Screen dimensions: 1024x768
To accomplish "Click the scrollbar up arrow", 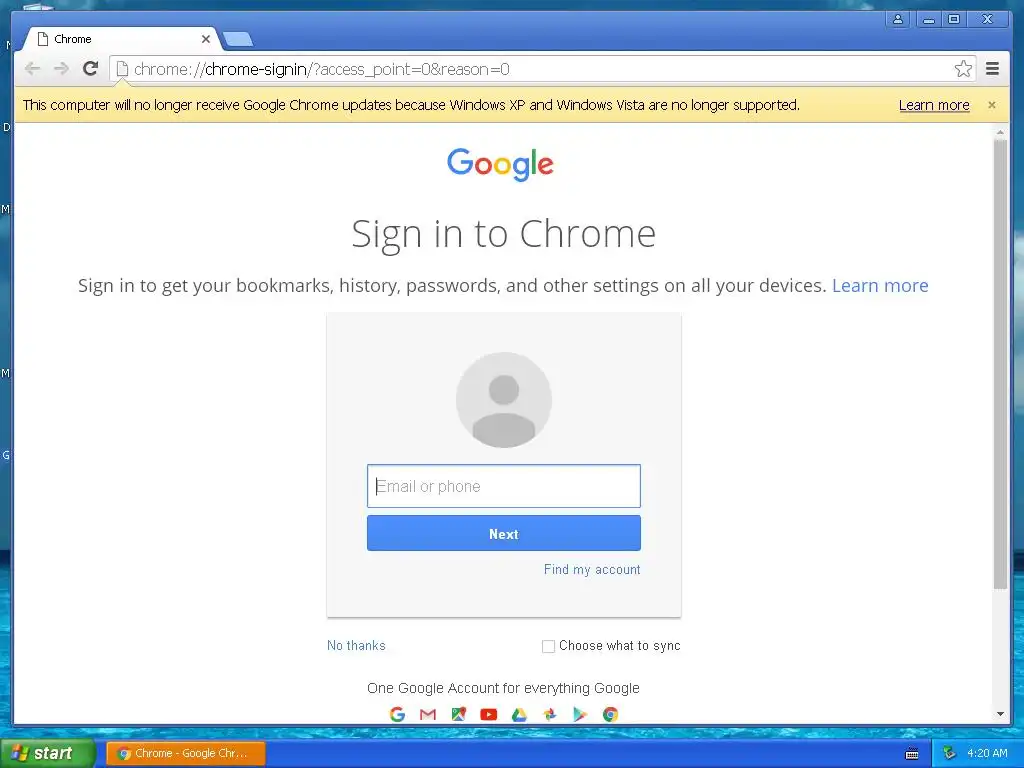I will click(x=1000, y=132).
